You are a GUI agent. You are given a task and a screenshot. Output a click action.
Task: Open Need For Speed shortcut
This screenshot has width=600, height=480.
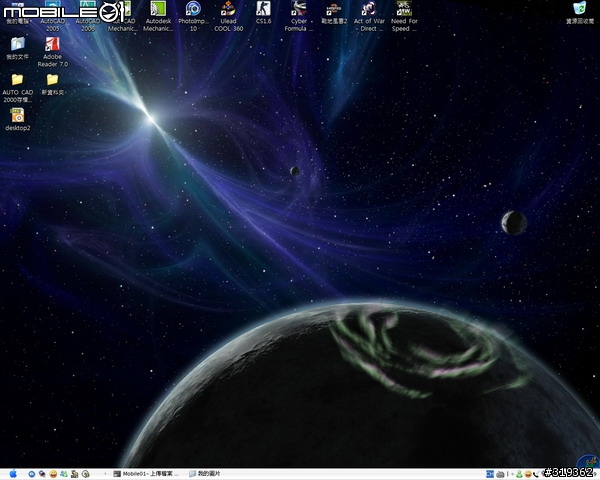click(404, 16)
